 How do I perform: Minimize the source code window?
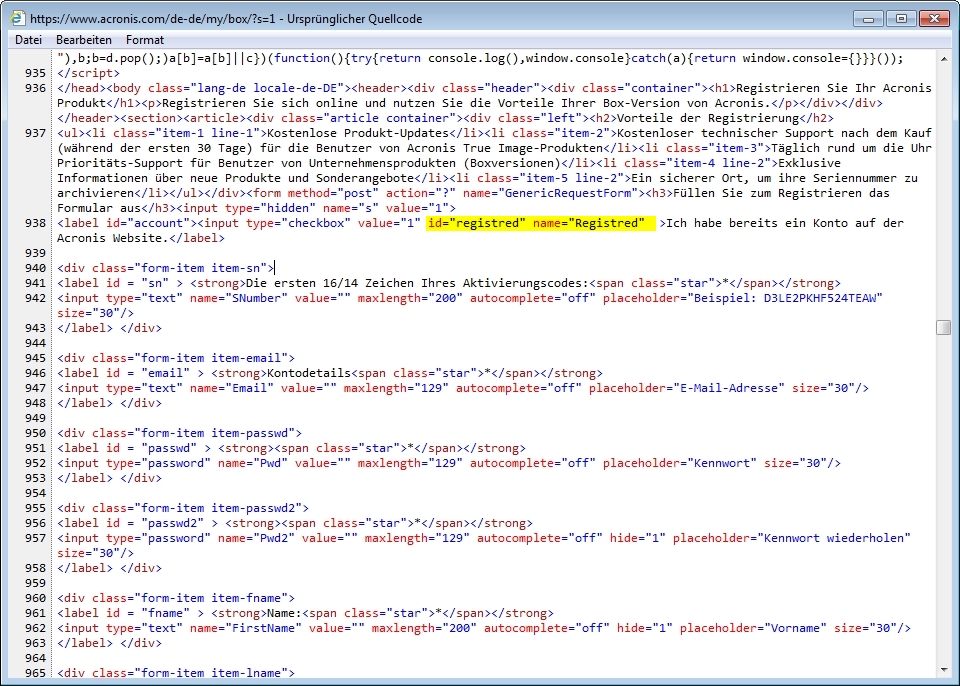[x=871, y=18]
